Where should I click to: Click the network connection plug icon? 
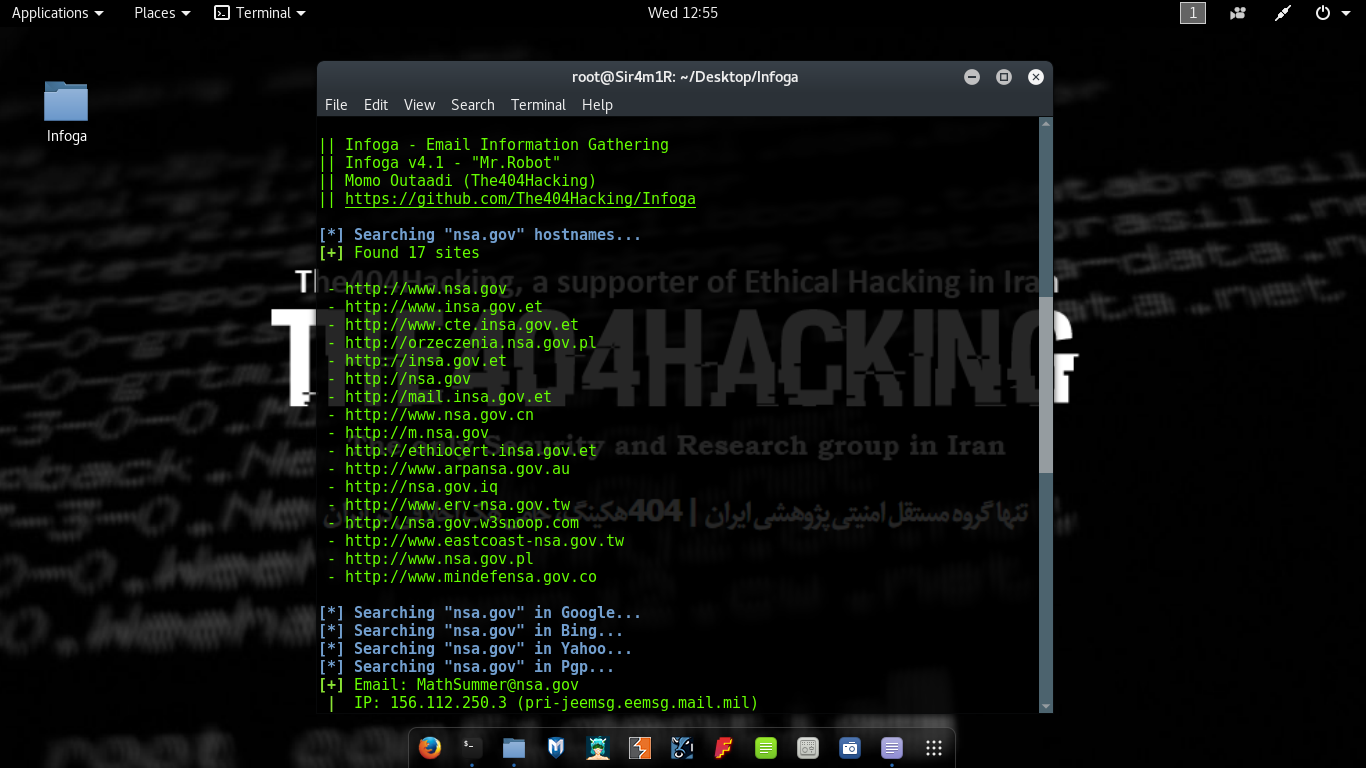pyautogui.click(x=1284, y=13)
